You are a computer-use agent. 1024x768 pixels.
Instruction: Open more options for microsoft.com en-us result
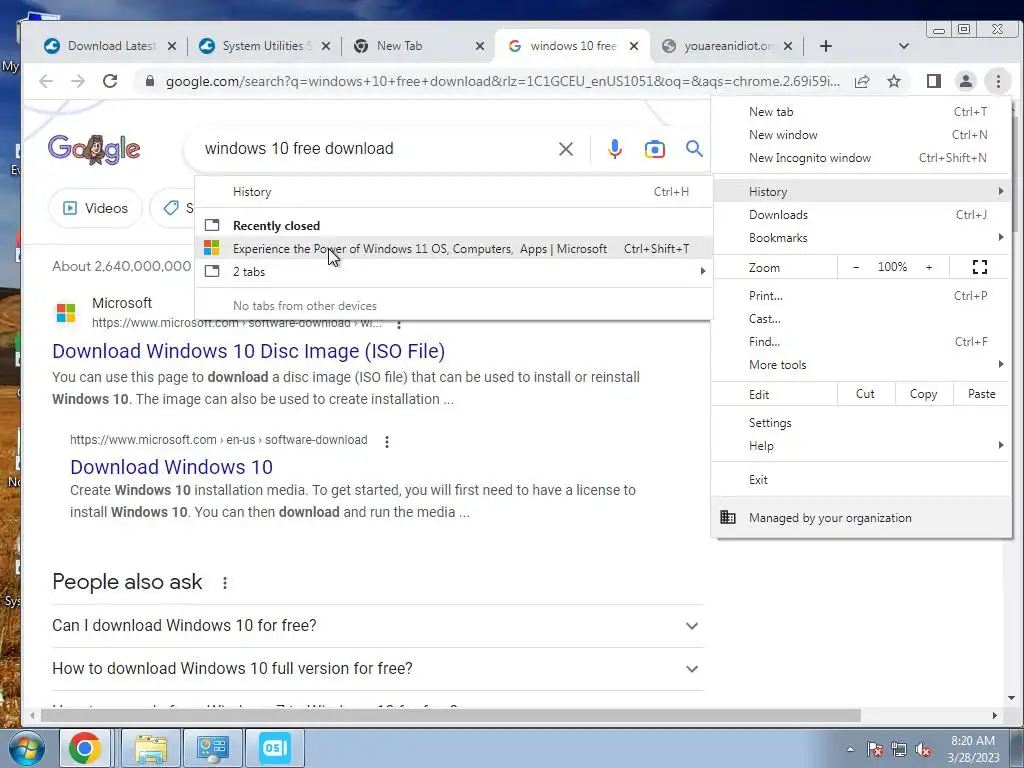pyautogui.click(x=387, y=441)
